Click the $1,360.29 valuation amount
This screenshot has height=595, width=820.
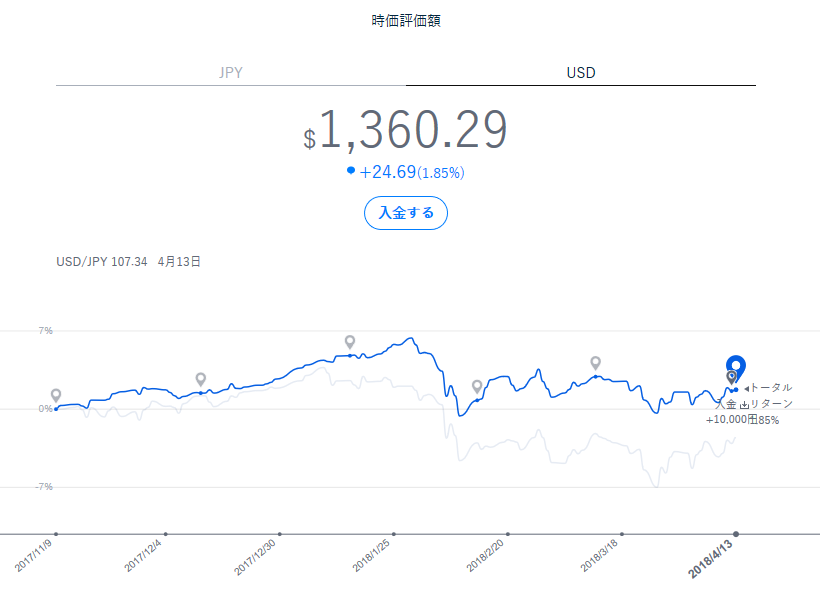click(x=406, y=131)
